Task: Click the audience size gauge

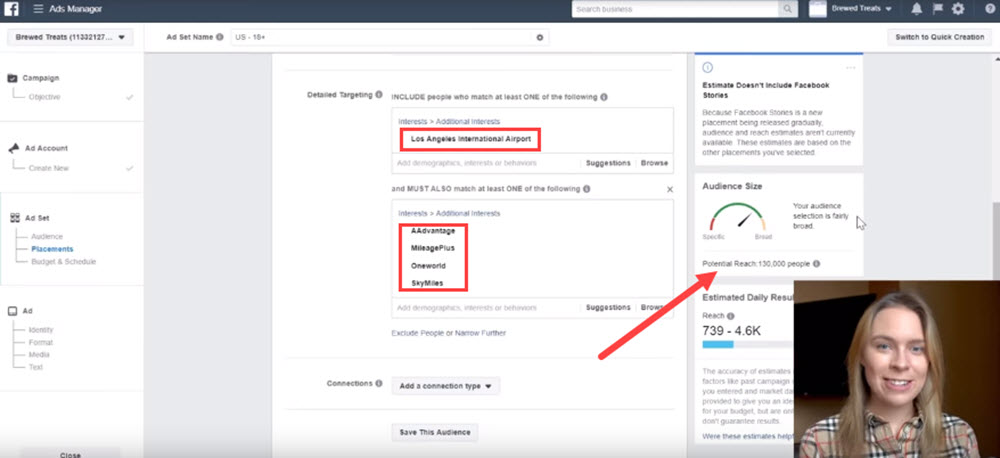Action: (x=737, y=218)
